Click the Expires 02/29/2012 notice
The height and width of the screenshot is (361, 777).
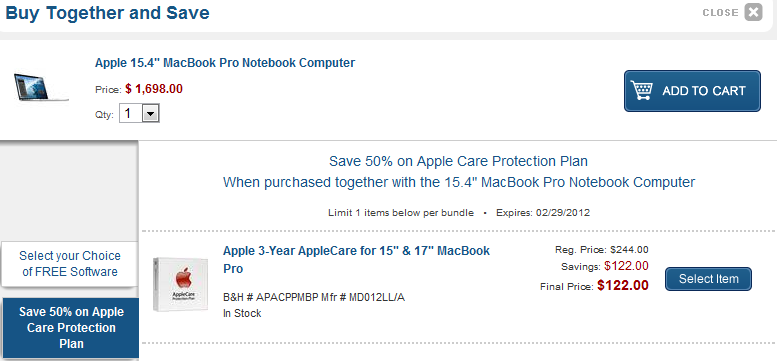(543, 213)
